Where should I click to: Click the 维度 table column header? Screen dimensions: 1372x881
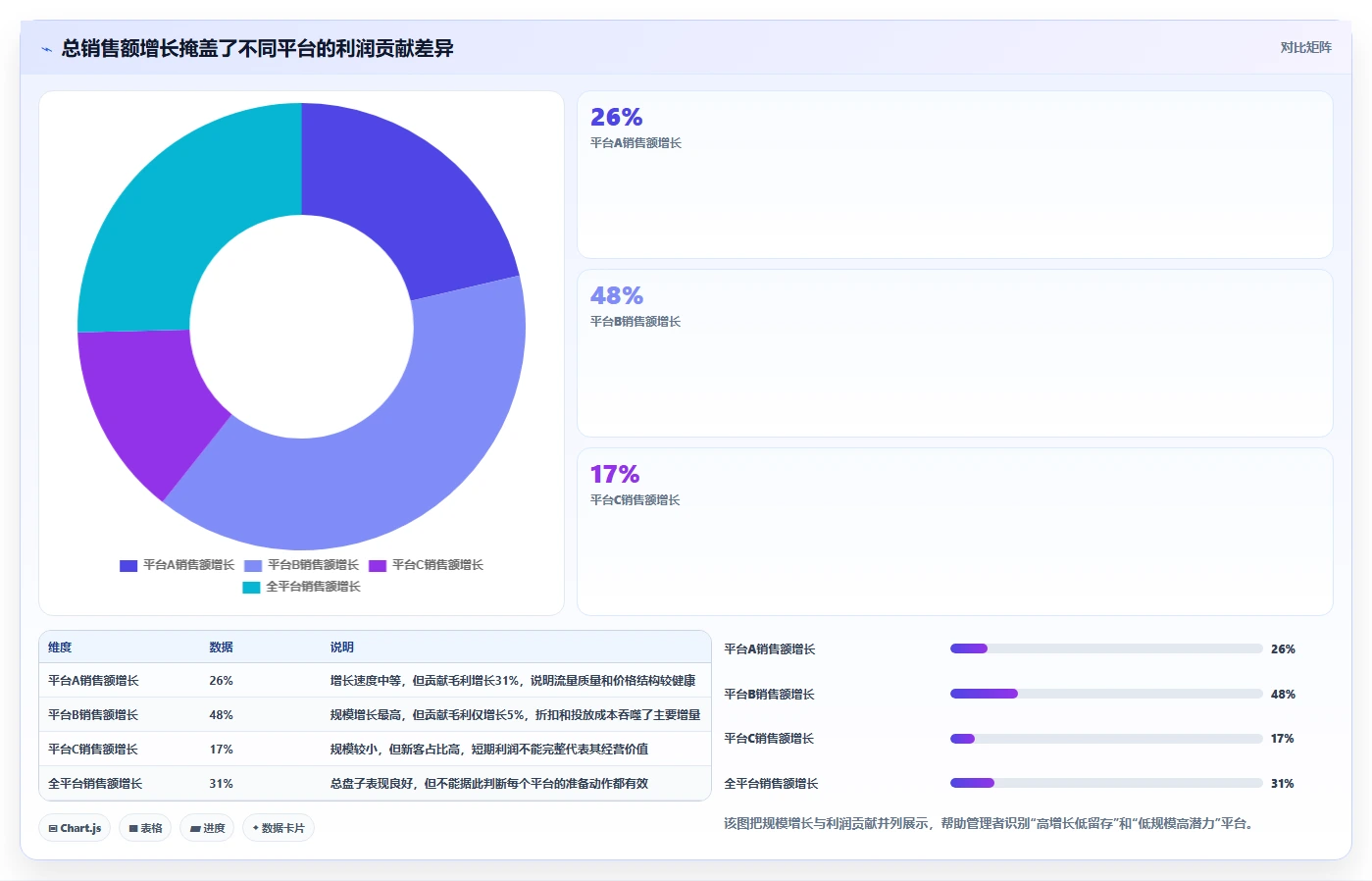pyautogui.click(x=60, y=648)
